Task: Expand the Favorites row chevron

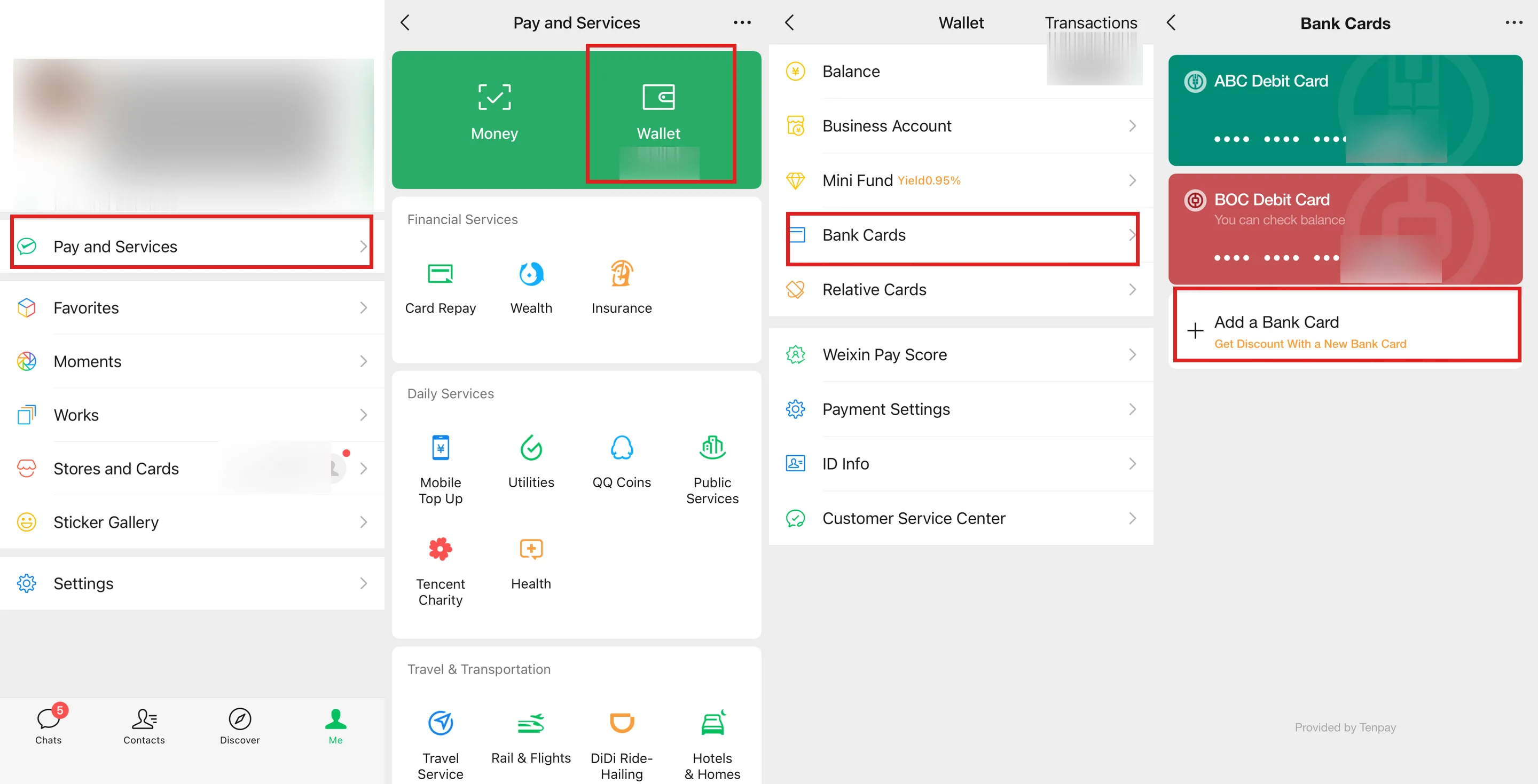Action: (364, 308)
